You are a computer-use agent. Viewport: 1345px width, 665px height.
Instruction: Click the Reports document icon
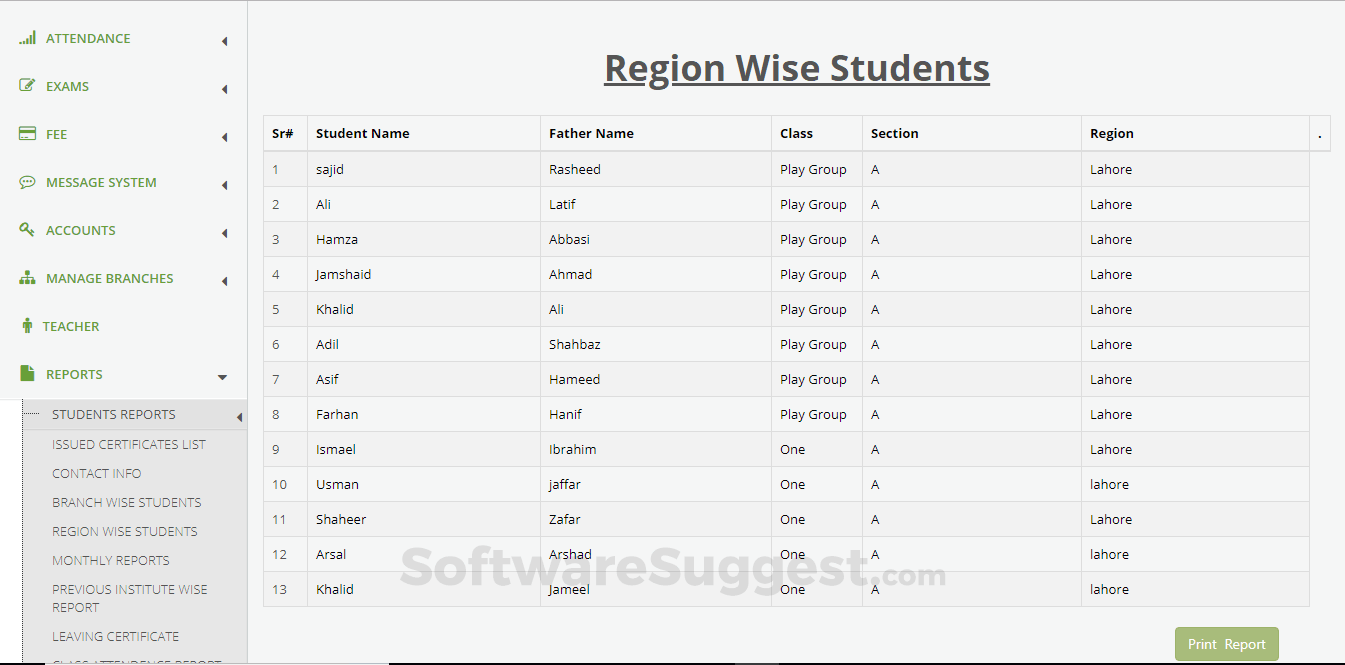27,374
